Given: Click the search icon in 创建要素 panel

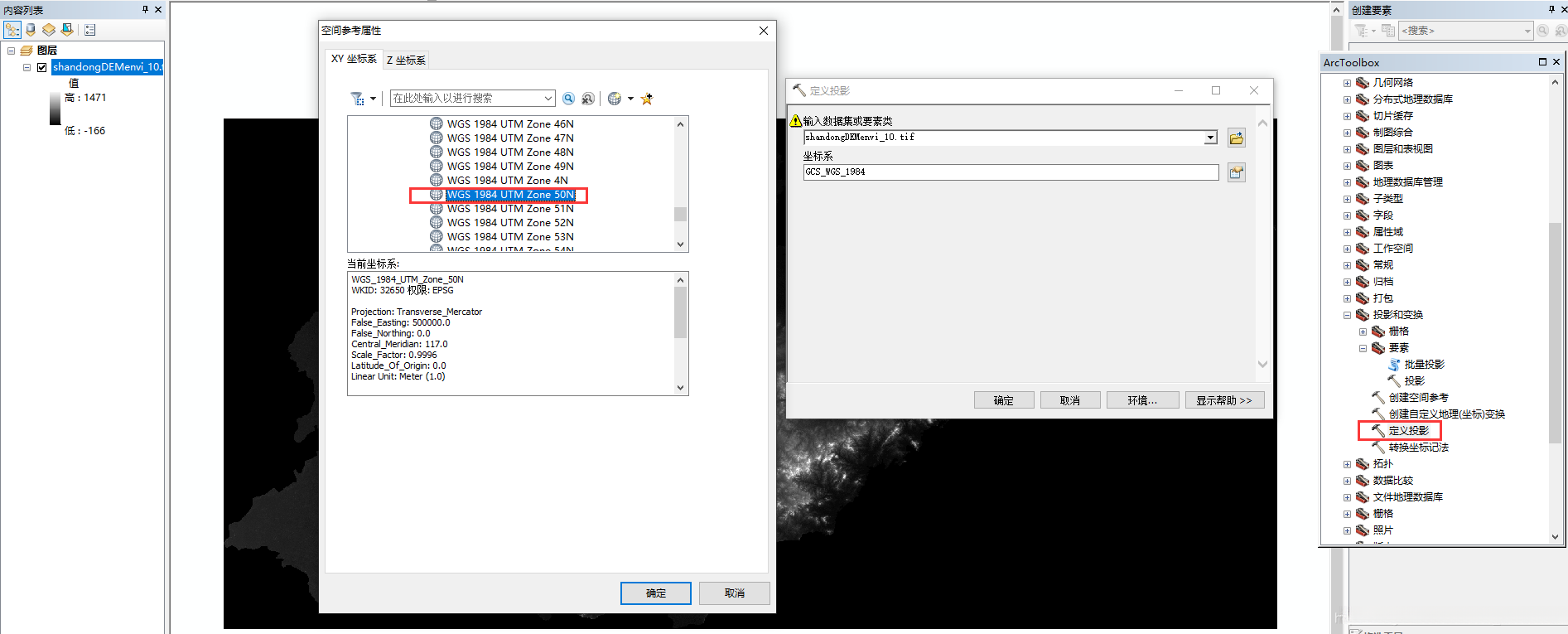Looking at the screenshot, I should click(1543, 31).
